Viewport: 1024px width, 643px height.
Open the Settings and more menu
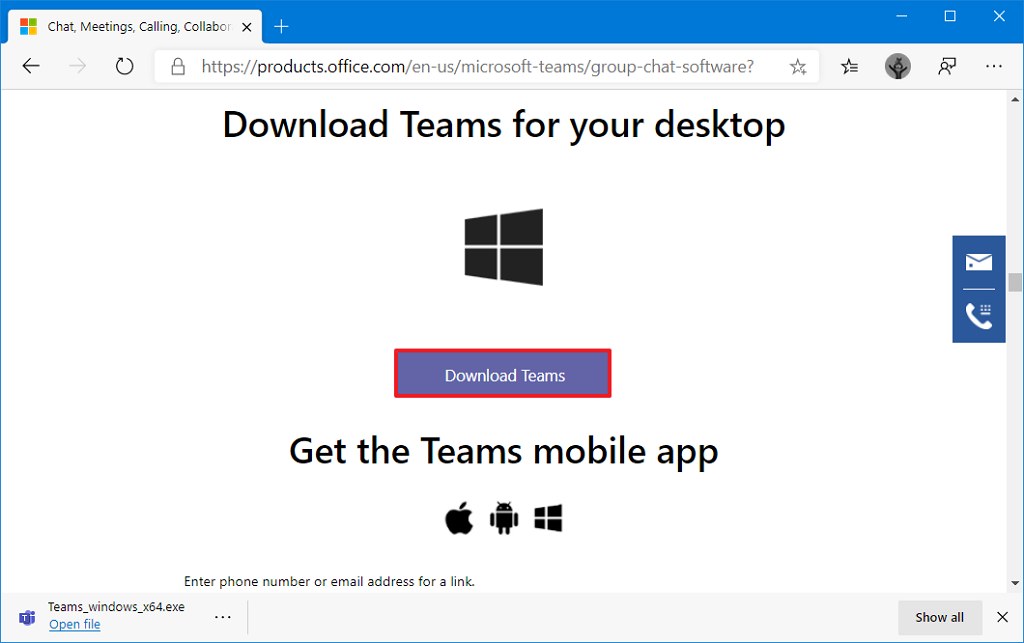pyautogui.click(x=994, y=66)
